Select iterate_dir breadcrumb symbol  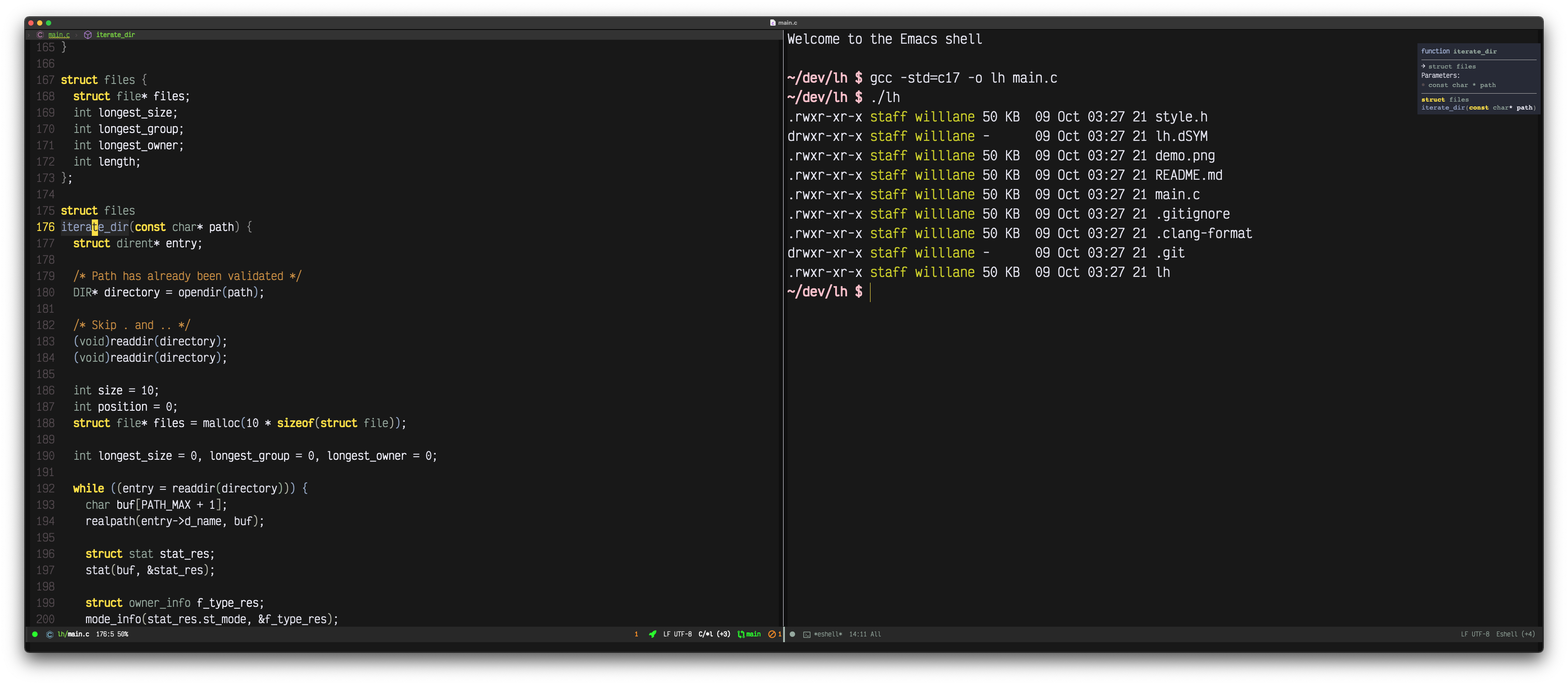tap(115, 35)
